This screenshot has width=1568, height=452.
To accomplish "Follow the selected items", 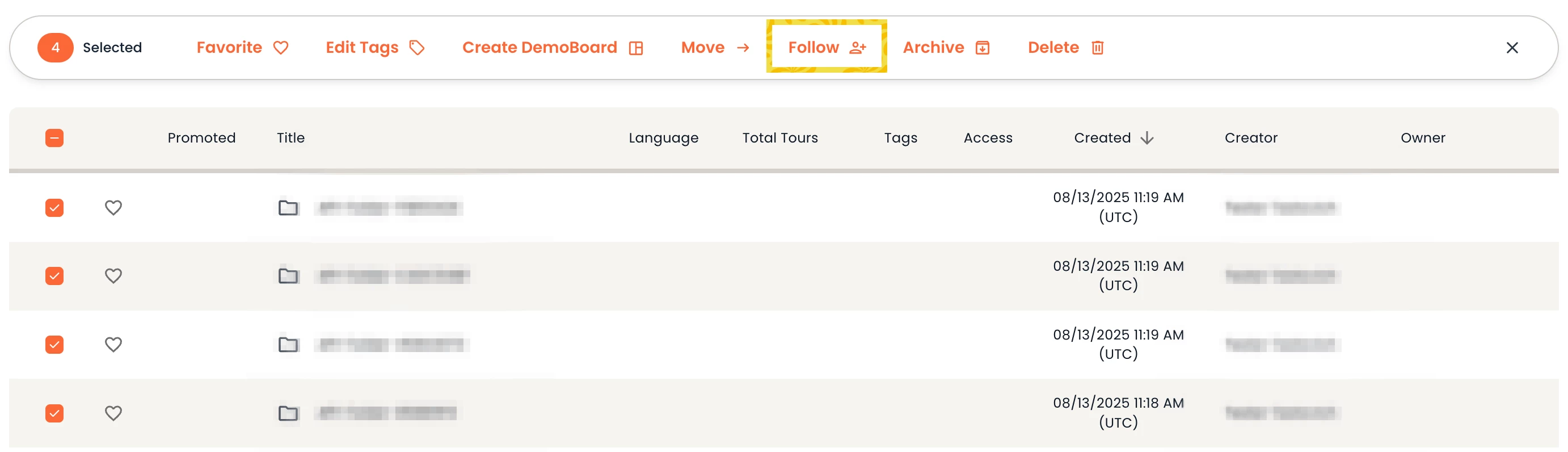I will 826,48.
